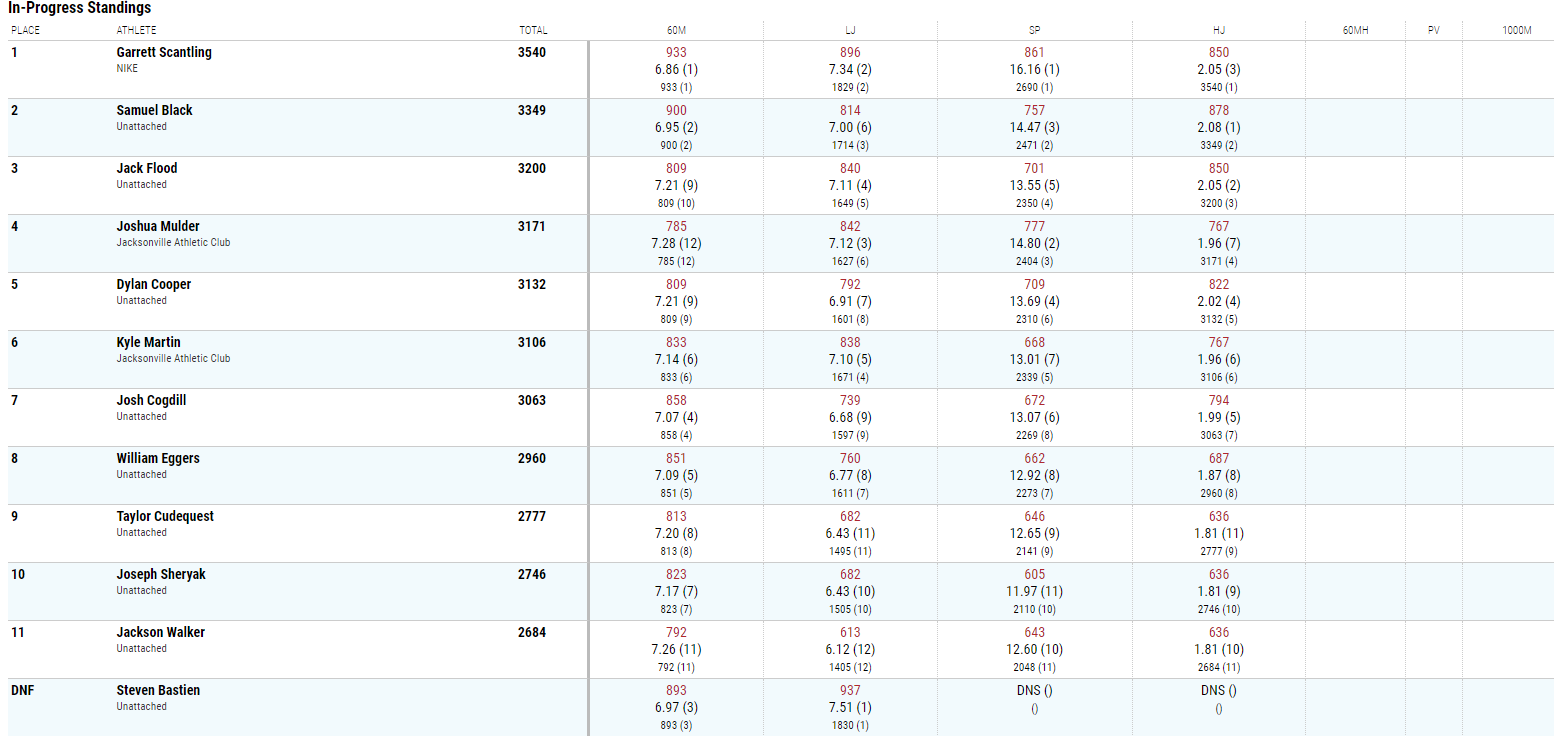Select the Jack Flood athlete link
This screenshot has height=736, width=1554.
(147, 168)
